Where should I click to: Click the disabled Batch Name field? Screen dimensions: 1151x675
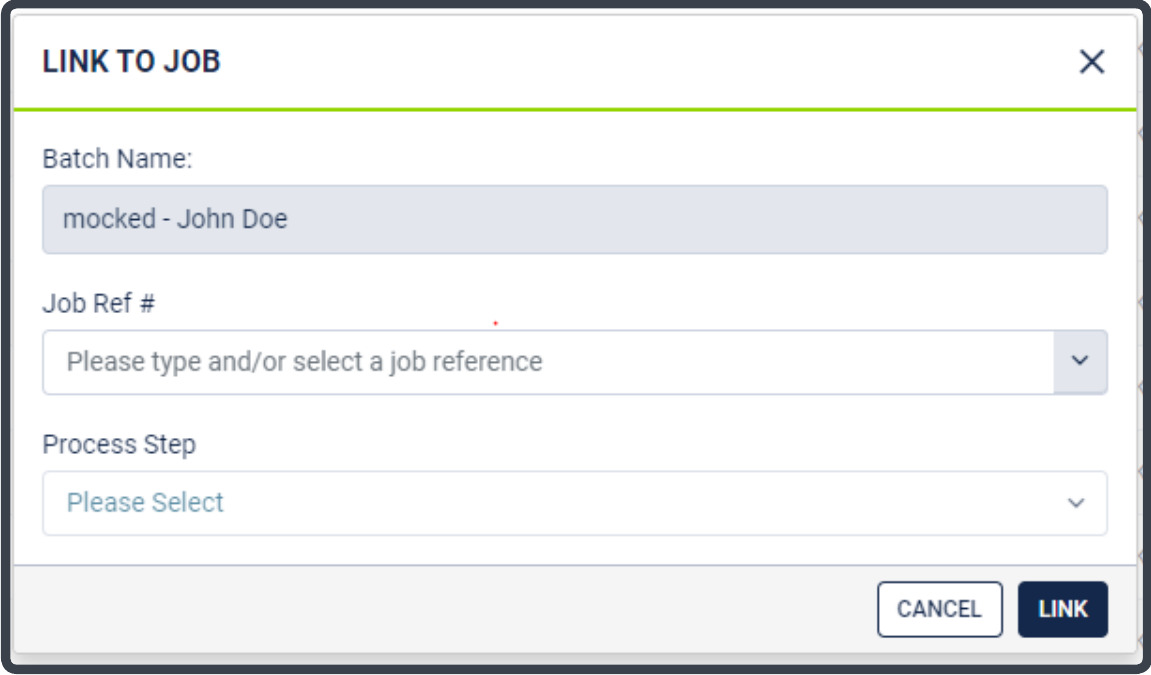click(575, 219)
